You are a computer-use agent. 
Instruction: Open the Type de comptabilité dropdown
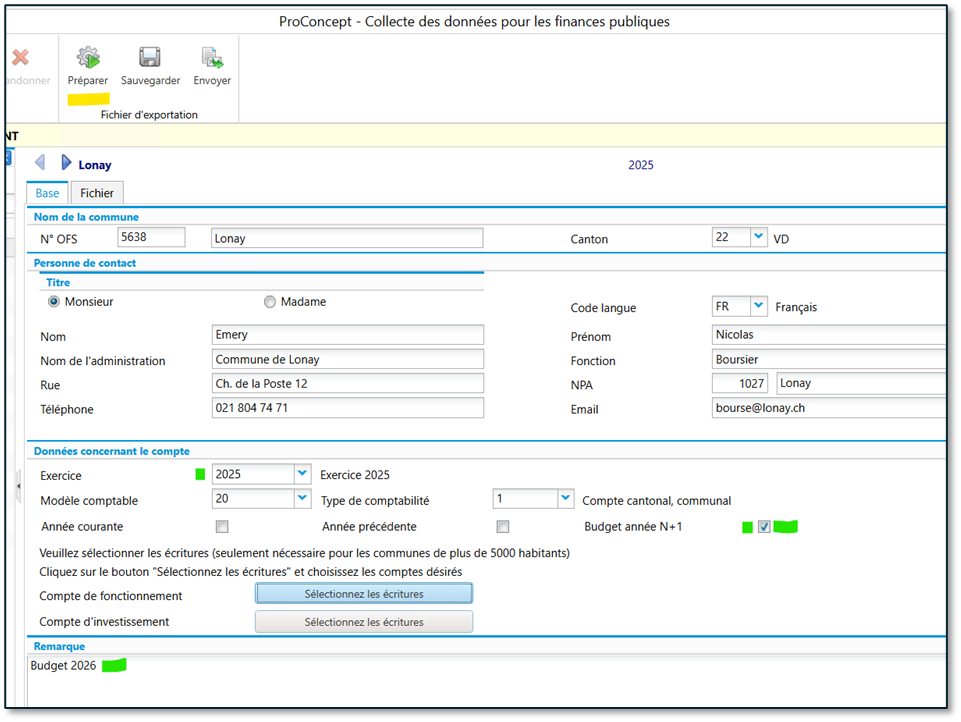pos(565,499)
